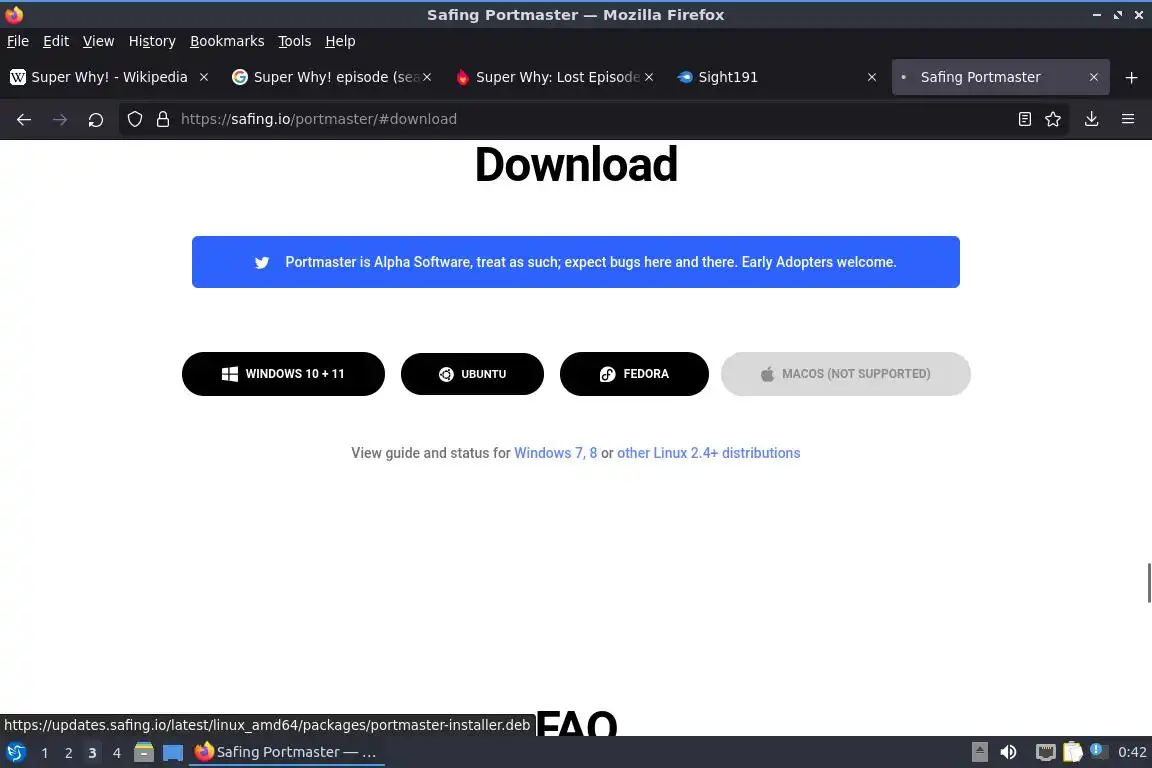Open the File menu
The width and height of the screenshot is (1152, 768).
(18, 41)
